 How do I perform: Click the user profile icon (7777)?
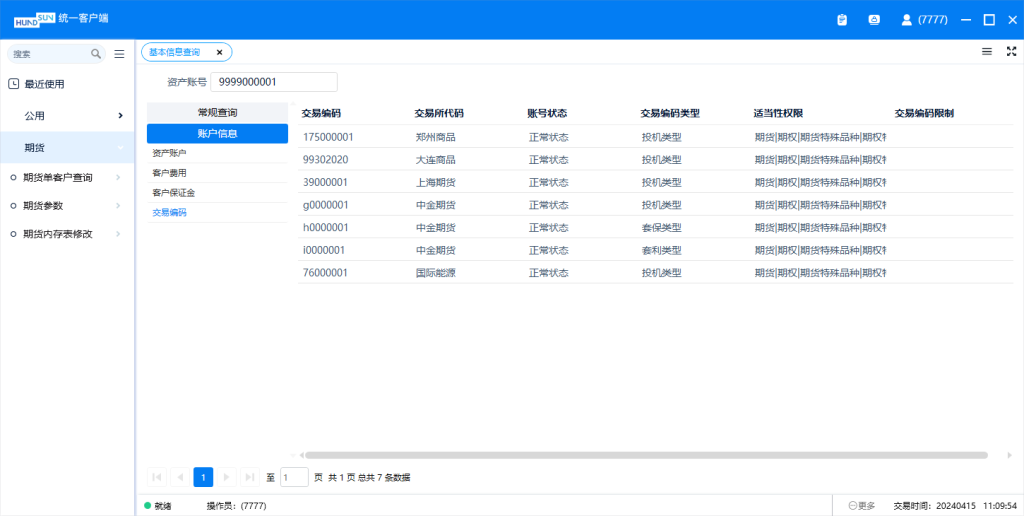[906, 19]
